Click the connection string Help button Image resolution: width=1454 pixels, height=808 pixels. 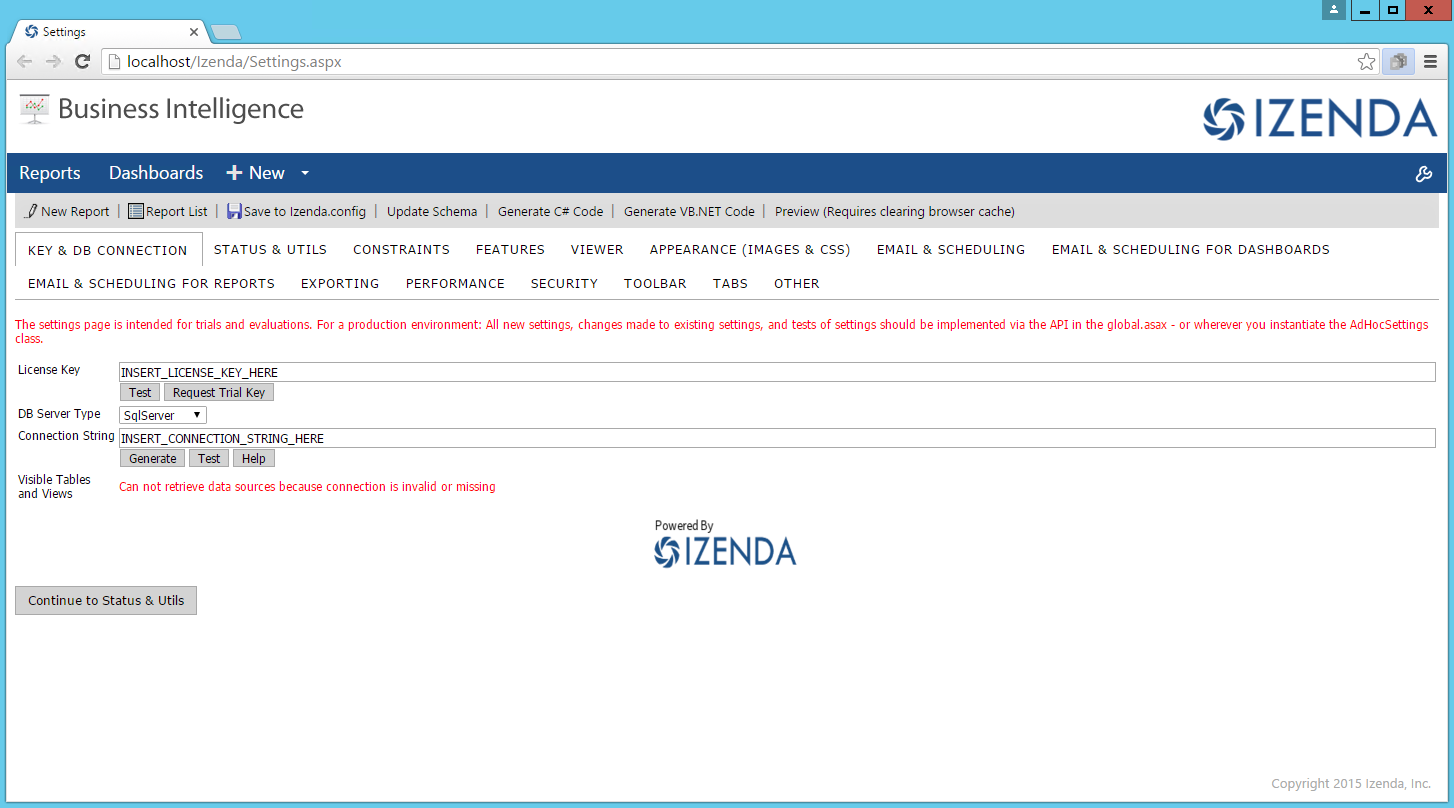coord(254,458)
